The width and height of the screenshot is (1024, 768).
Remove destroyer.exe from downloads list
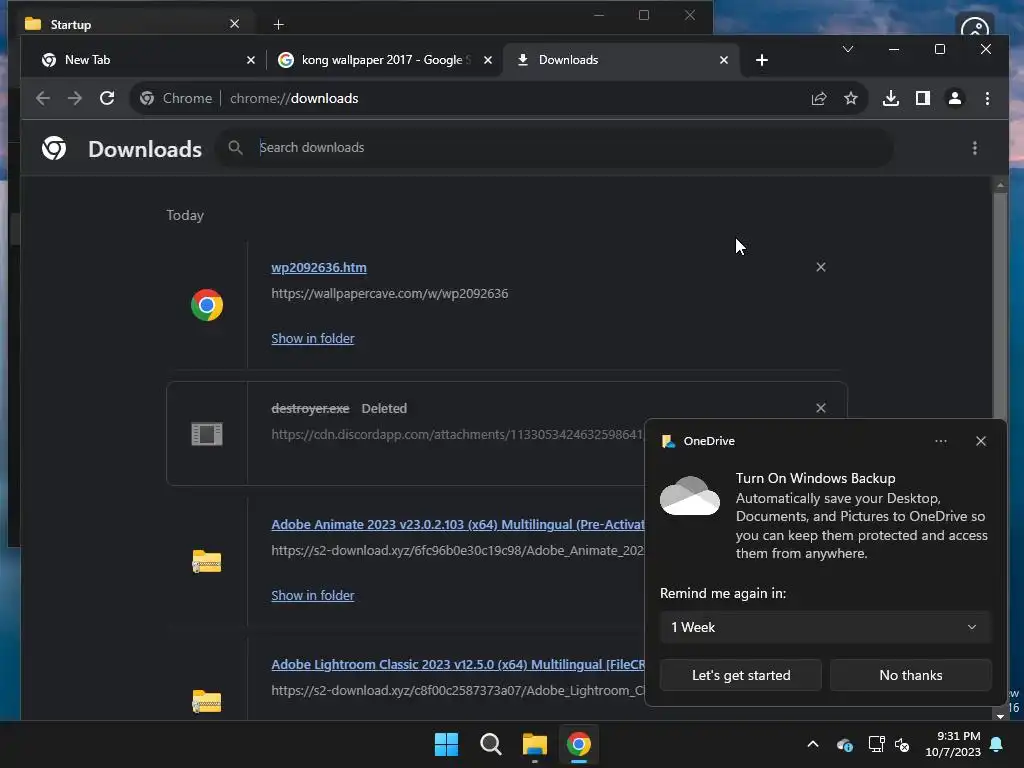[821, 408]
